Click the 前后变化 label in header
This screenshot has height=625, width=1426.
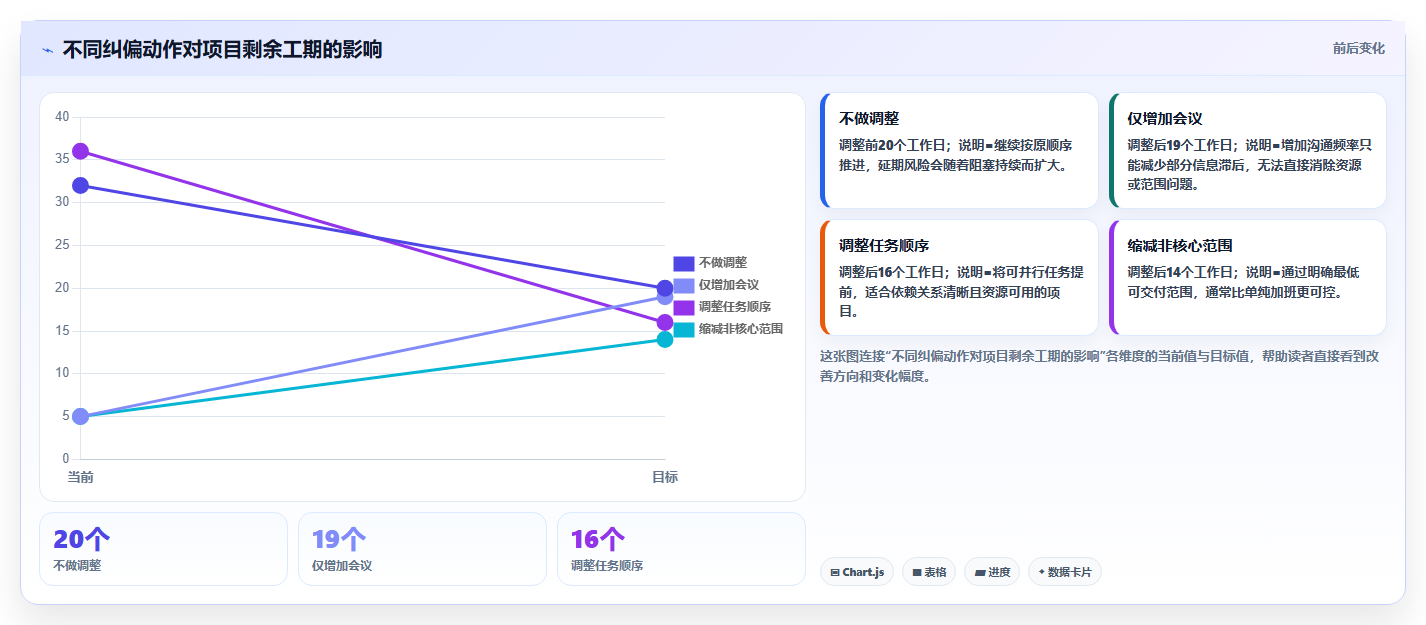[x=1359, y=48]
